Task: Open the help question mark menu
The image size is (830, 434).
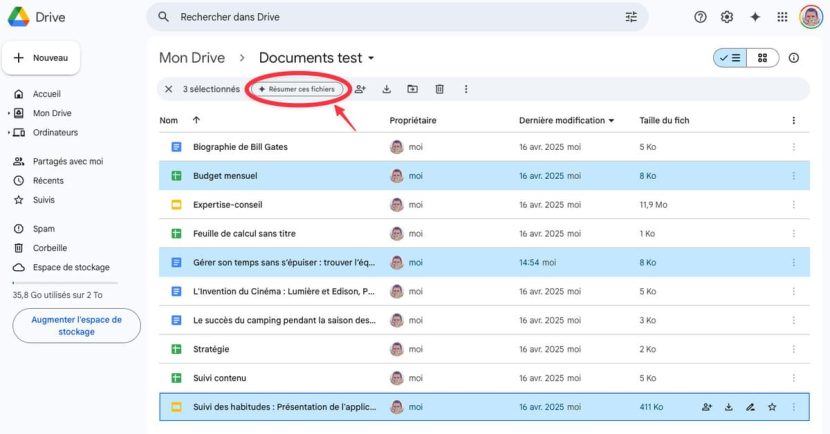Action: click(700, 17)
